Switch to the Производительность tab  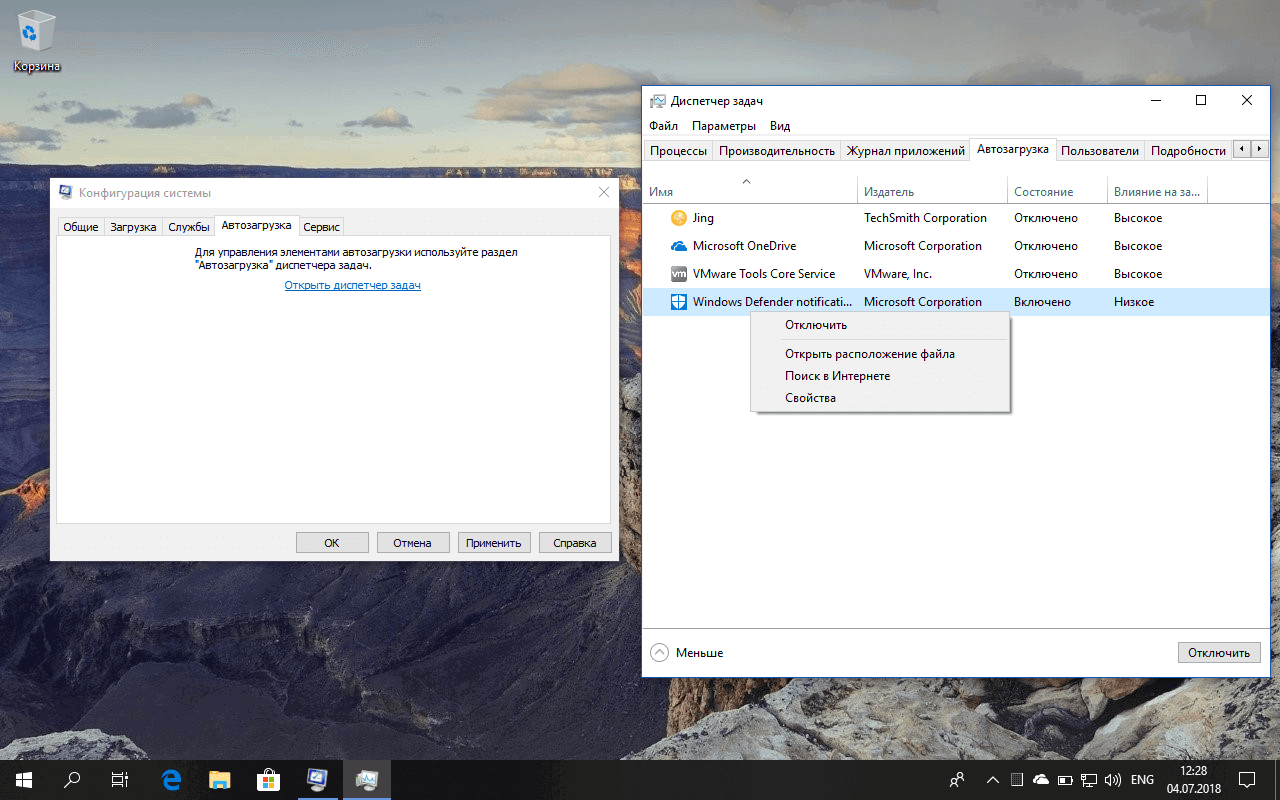776,151
